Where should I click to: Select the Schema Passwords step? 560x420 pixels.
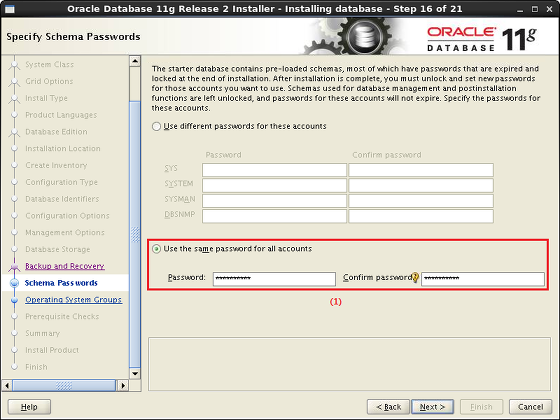click(61, 283)
